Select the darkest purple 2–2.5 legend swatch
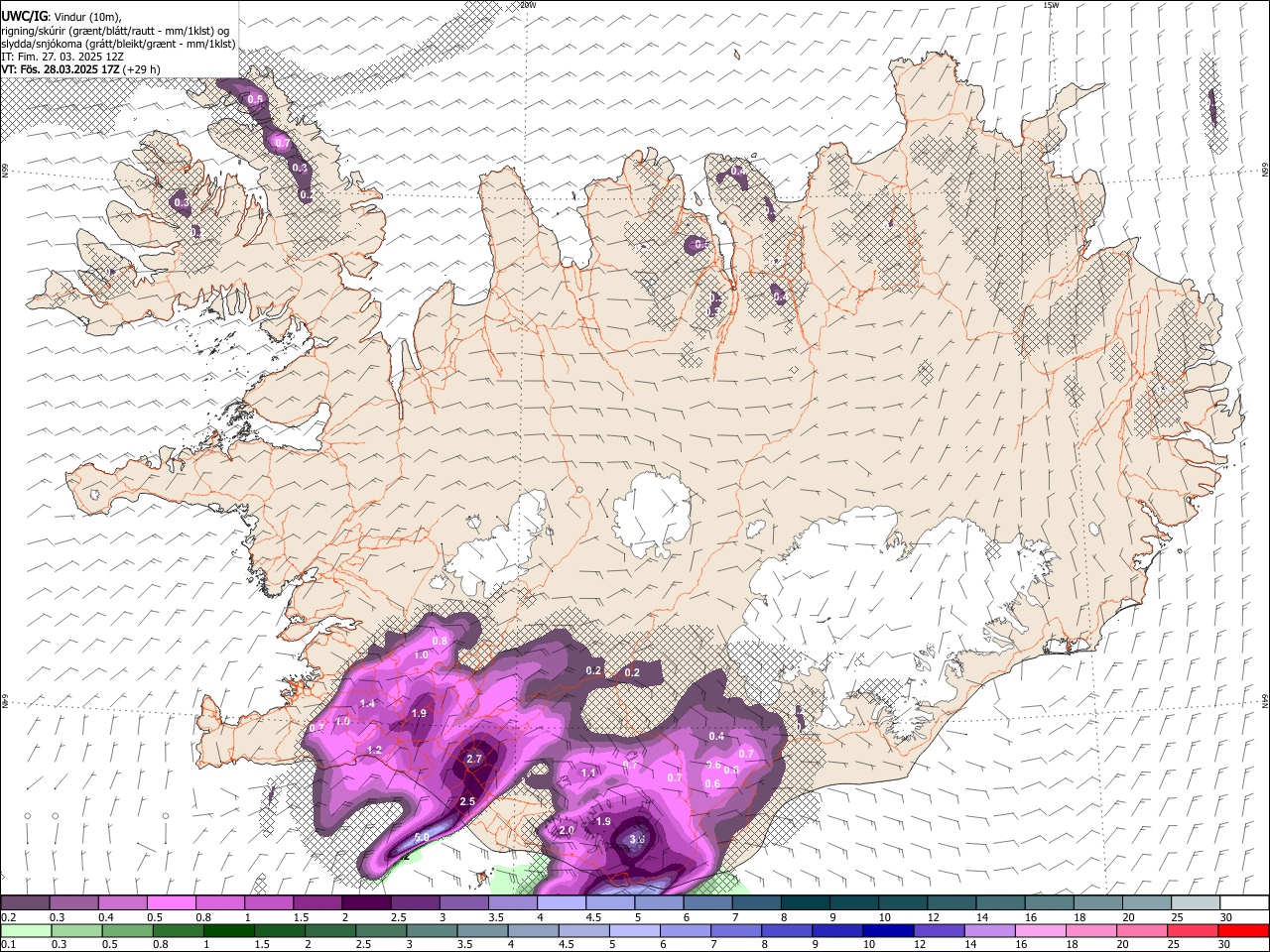This screenshot has height=952, width=1270. (366, 902)
